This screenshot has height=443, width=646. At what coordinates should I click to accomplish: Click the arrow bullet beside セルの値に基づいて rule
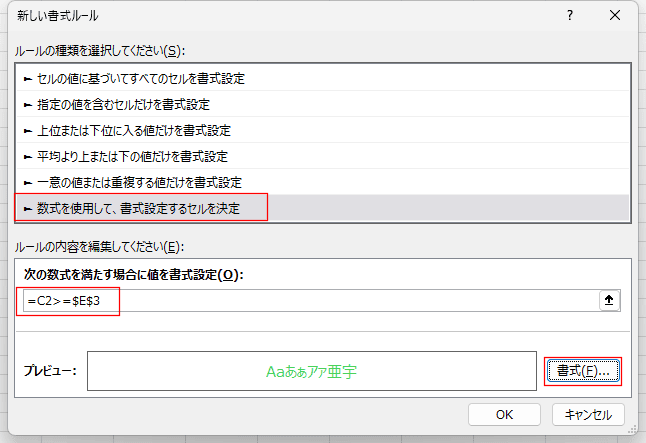tap(28, 78)
